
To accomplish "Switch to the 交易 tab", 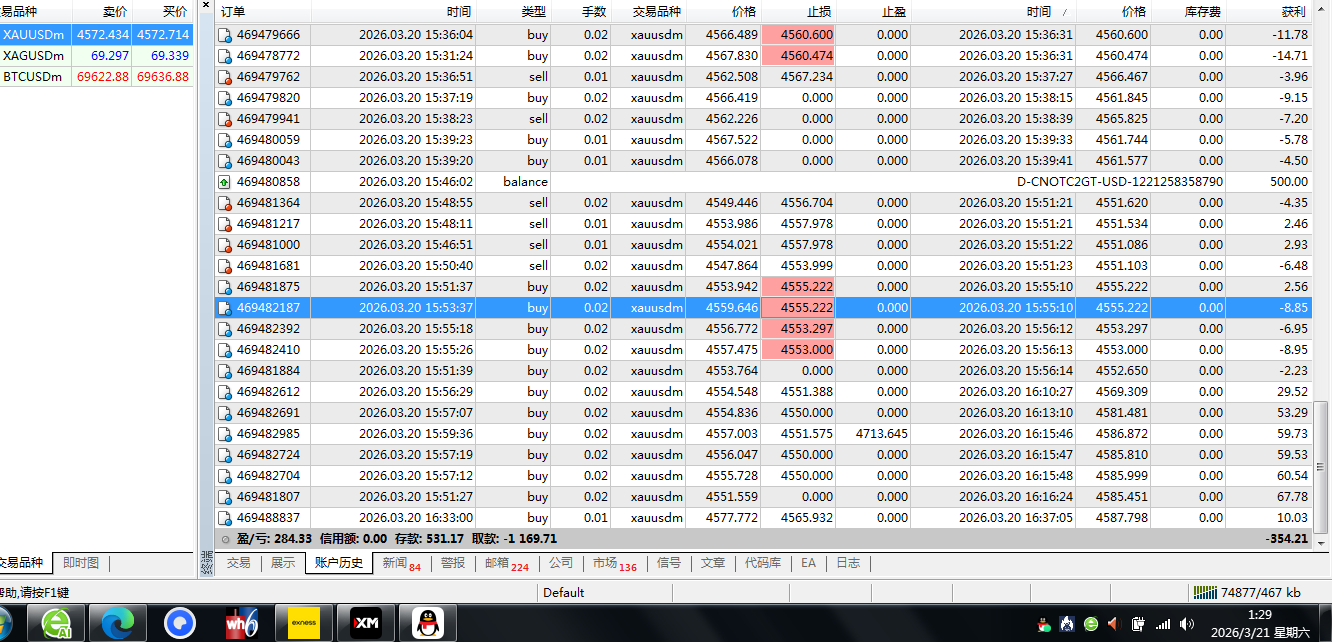I will pos(238,563).
